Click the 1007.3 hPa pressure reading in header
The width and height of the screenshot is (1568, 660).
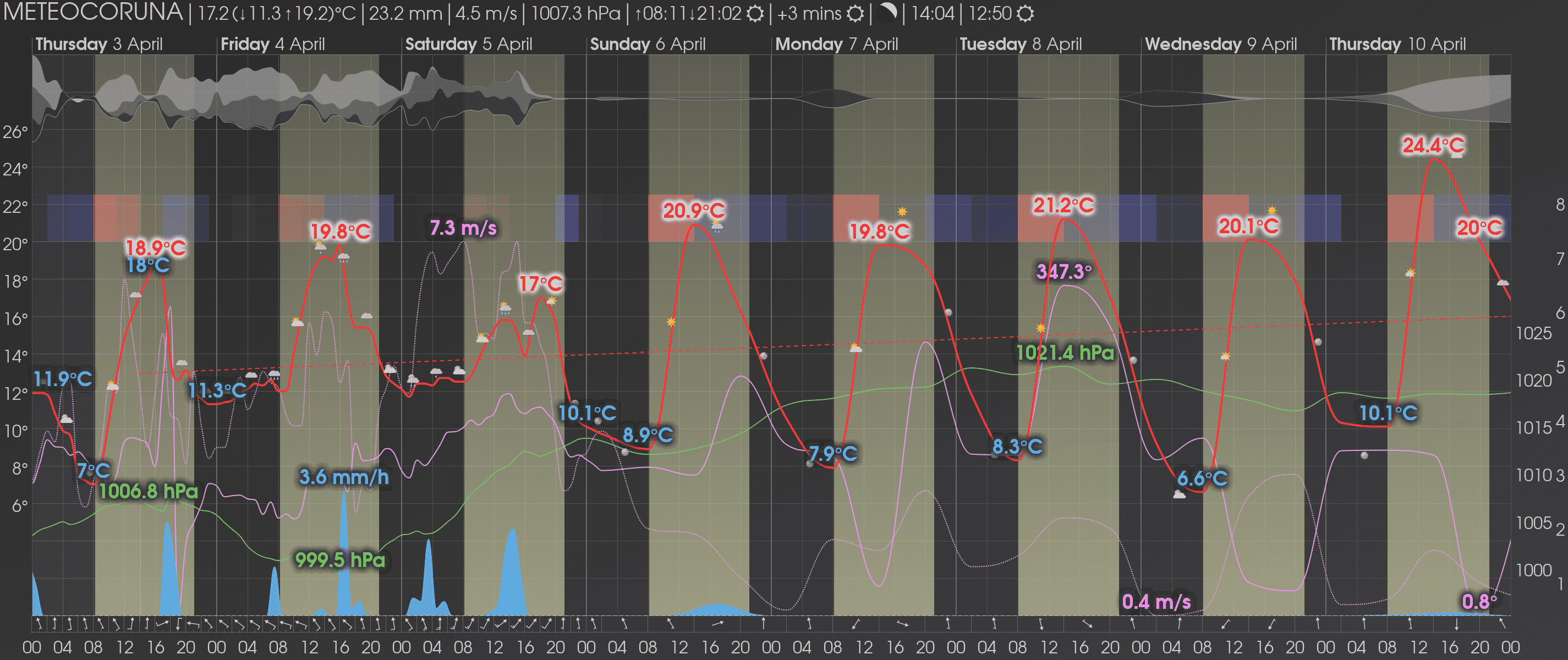click(575, 13)
